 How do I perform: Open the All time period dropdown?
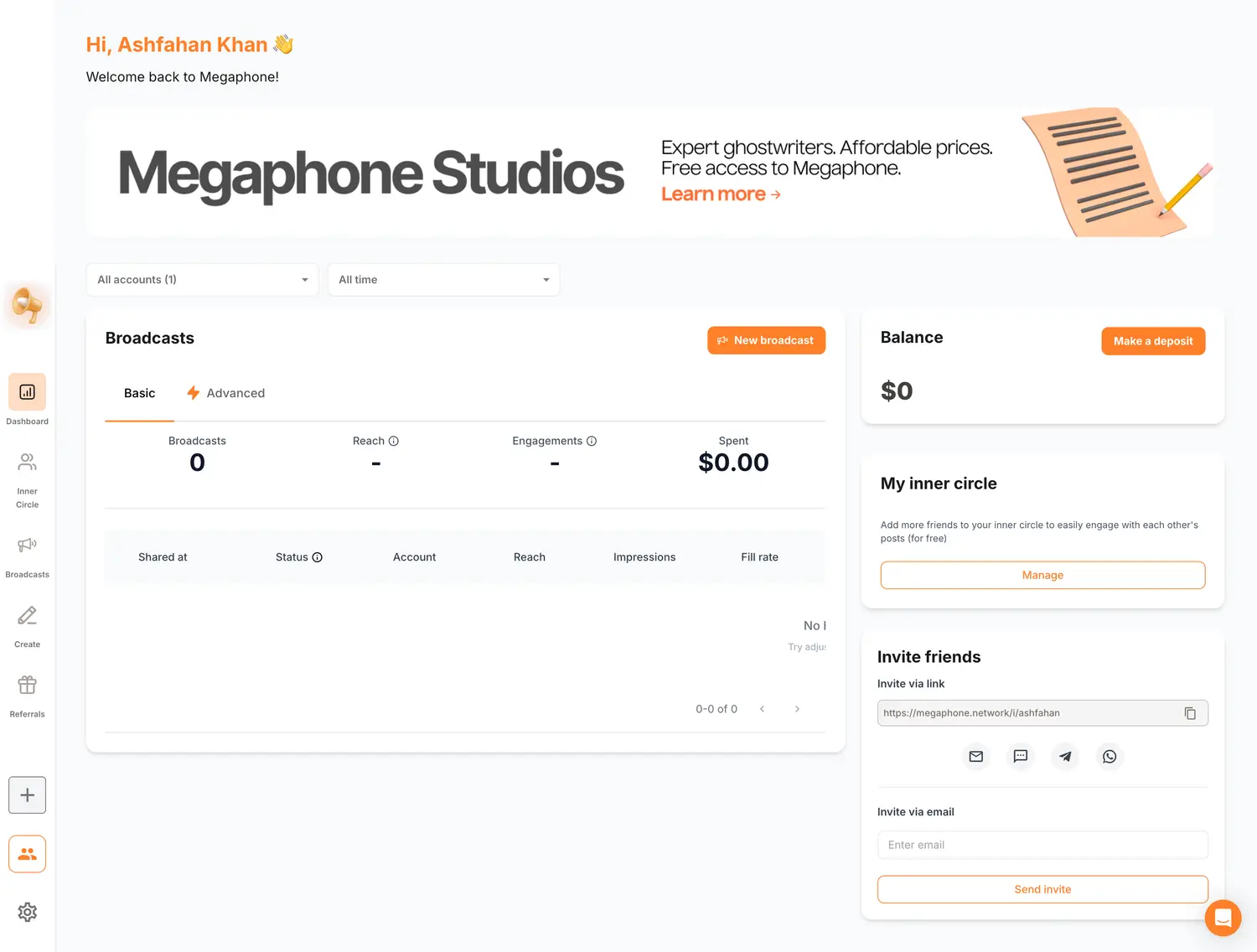click(443, 280)
